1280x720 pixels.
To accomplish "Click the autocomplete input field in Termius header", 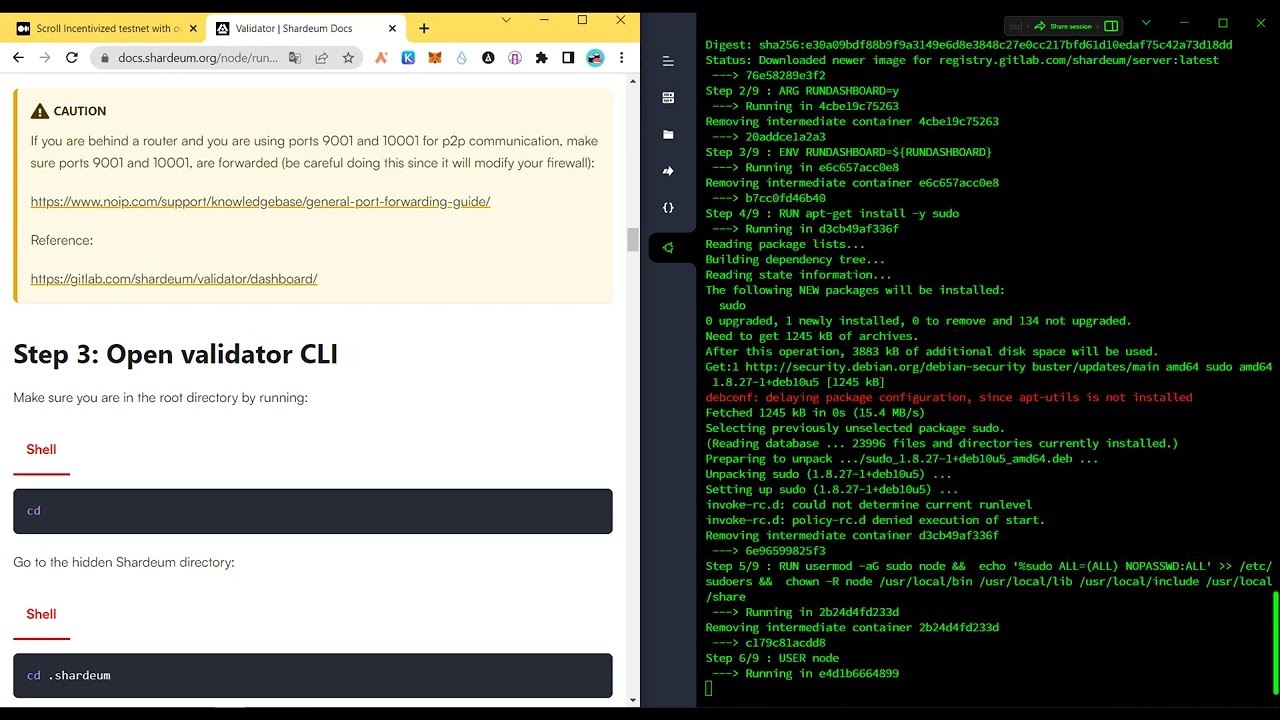I will coord(1015,26).
